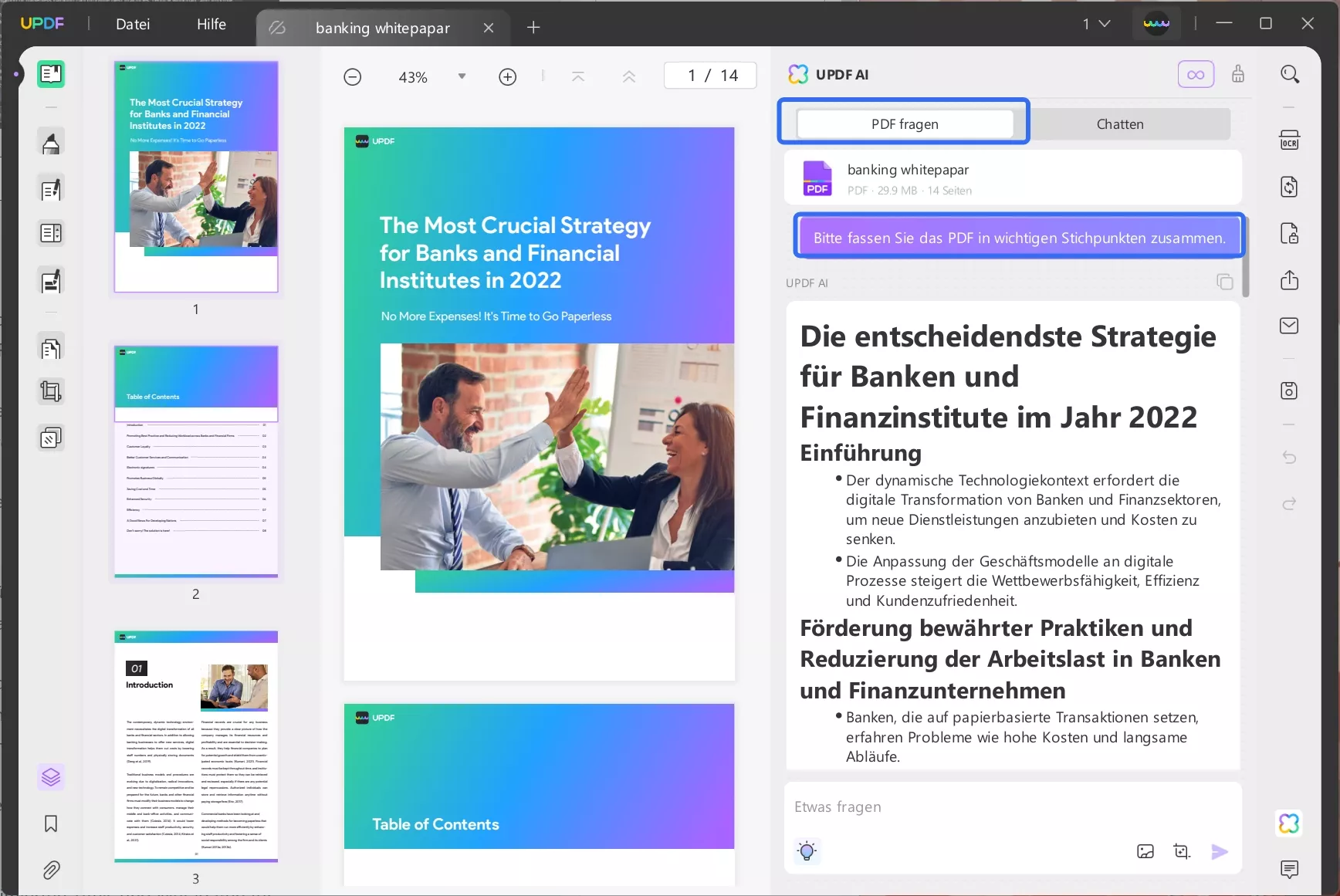Viewport: 1340px width, 896px height.
Task: Click the 'Einführung' heading in AI response
Action: (x=861, y=453)
